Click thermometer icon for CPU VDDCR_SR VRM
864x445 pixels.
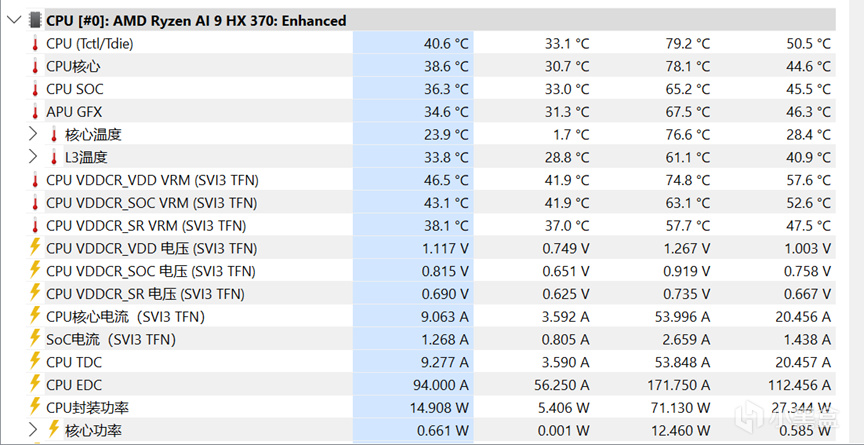pos(35,226)
